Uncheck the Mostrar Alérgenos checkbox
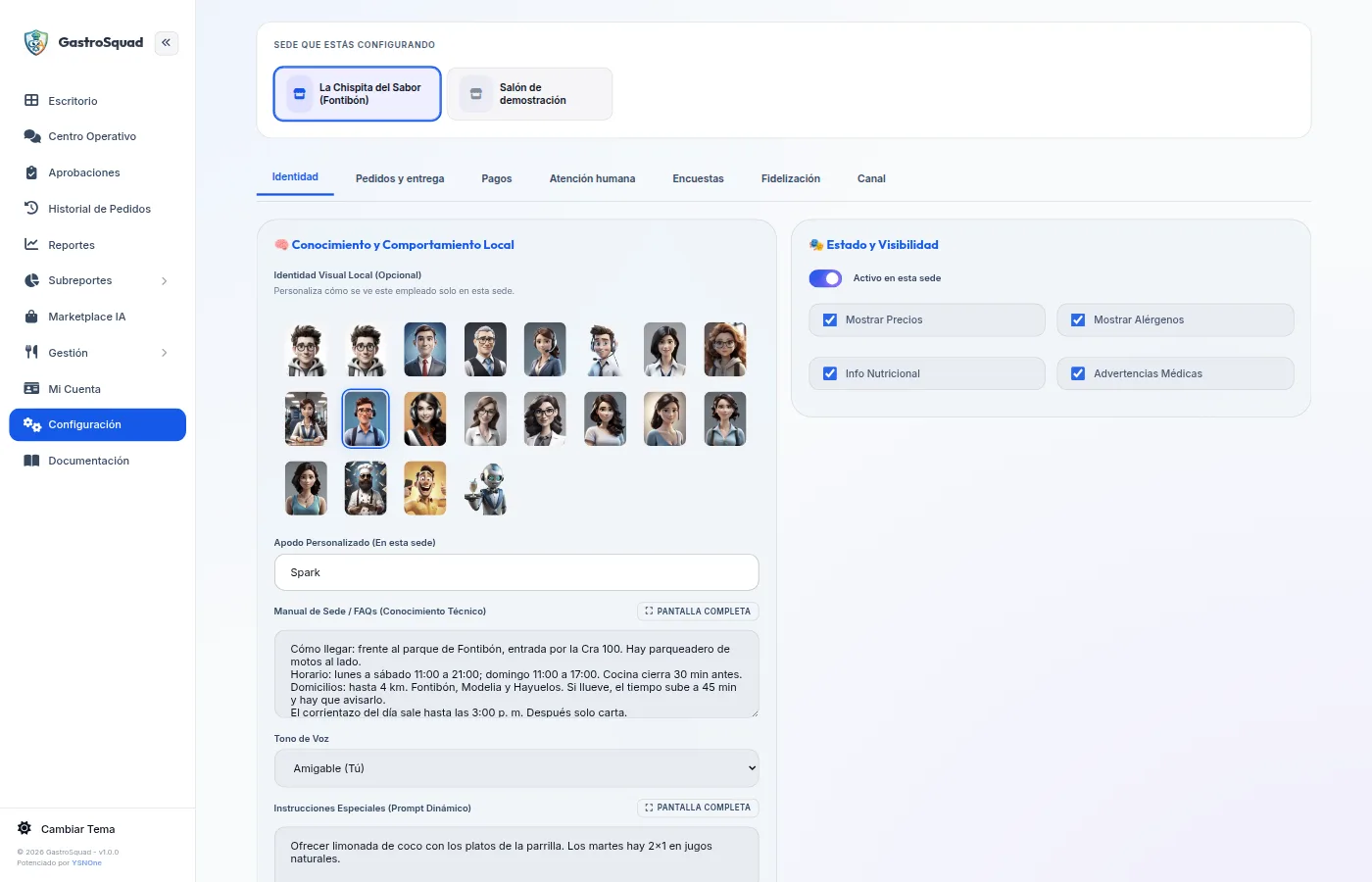Viewport: 1372px width, 882px height. coord(1078,320)
